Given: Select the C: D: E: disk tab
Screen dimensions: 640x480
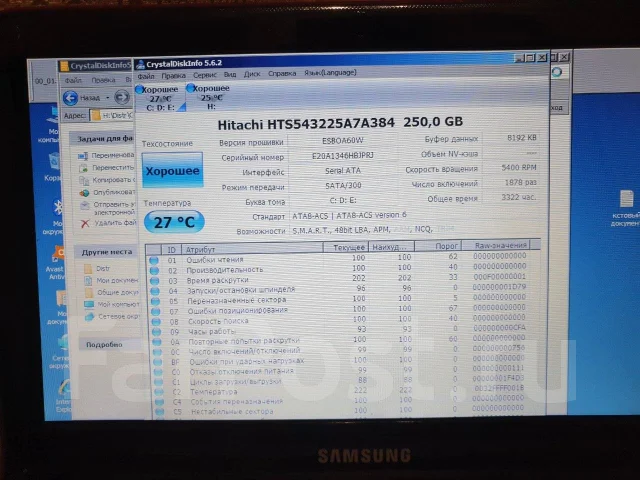Looking at the screenshot, I should 160,98.
